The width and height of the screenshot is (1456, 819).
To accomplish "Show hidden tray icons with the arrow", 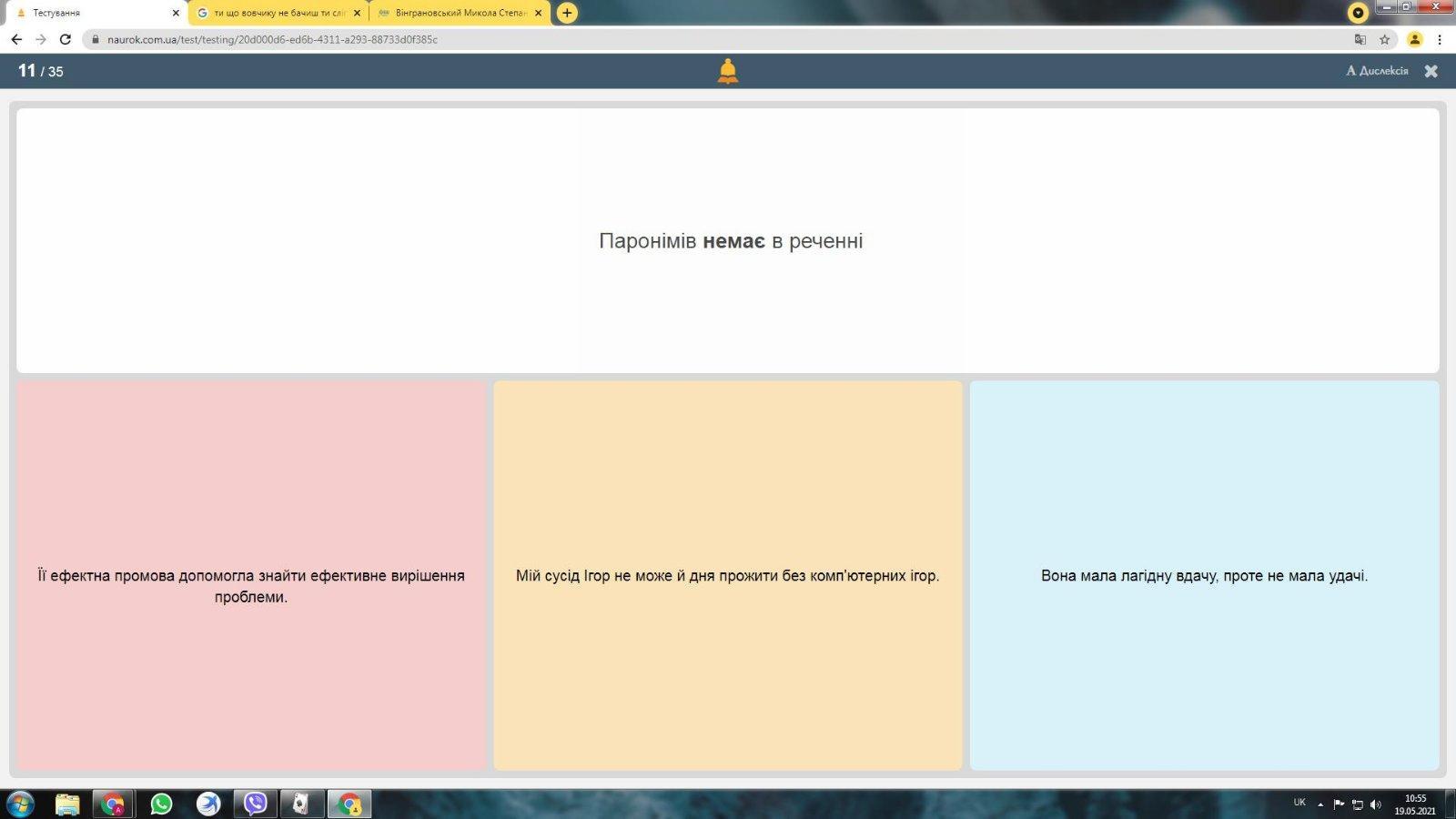I will click(1320, 804).
